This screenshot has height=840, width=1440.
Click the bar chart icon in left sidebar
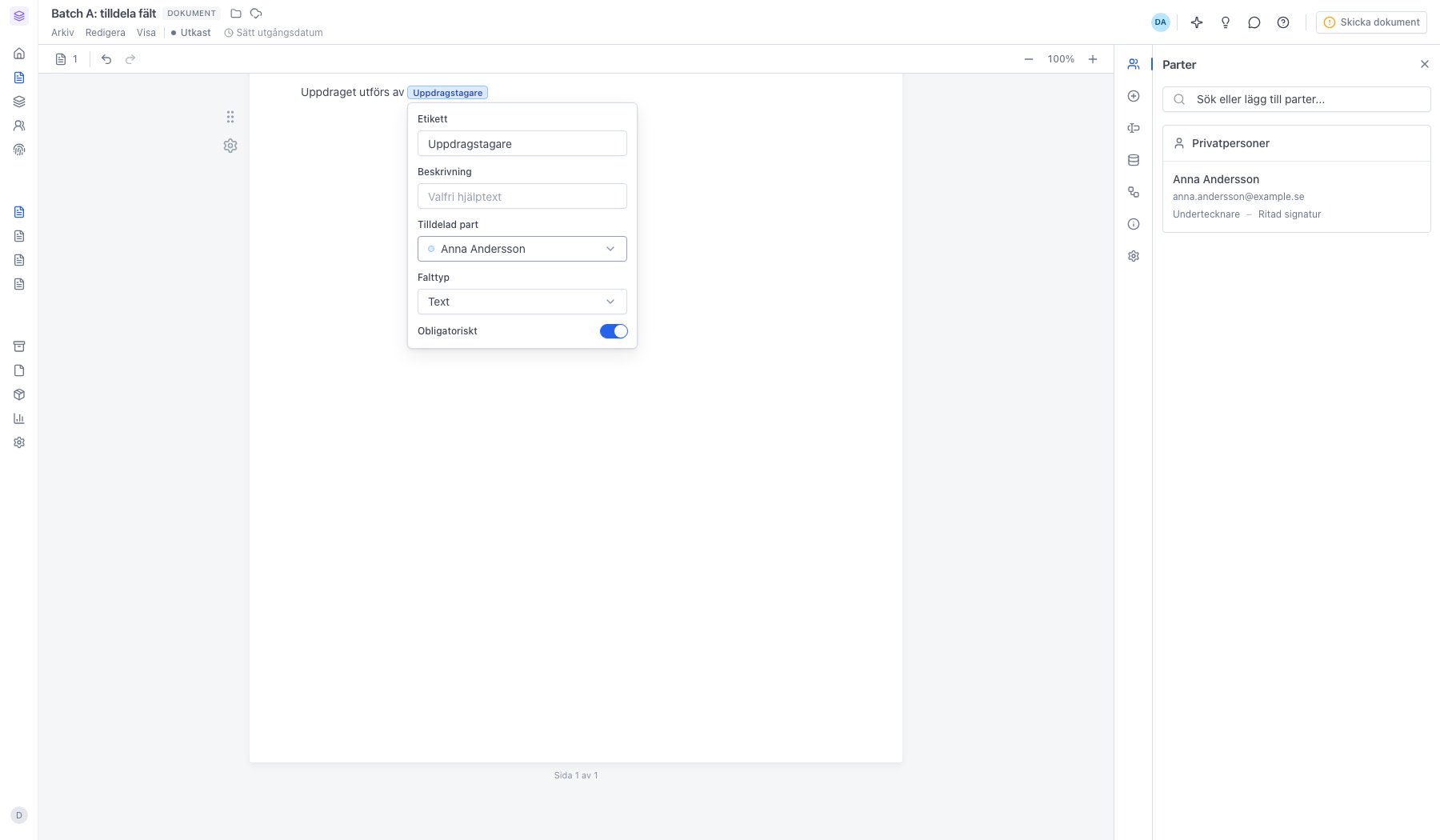point(19,418)
